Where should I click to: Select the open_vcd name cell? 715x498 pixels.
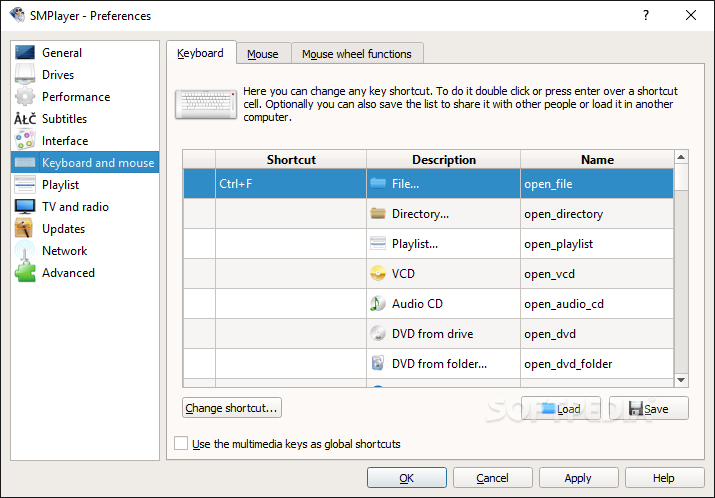tap(597, 274)
